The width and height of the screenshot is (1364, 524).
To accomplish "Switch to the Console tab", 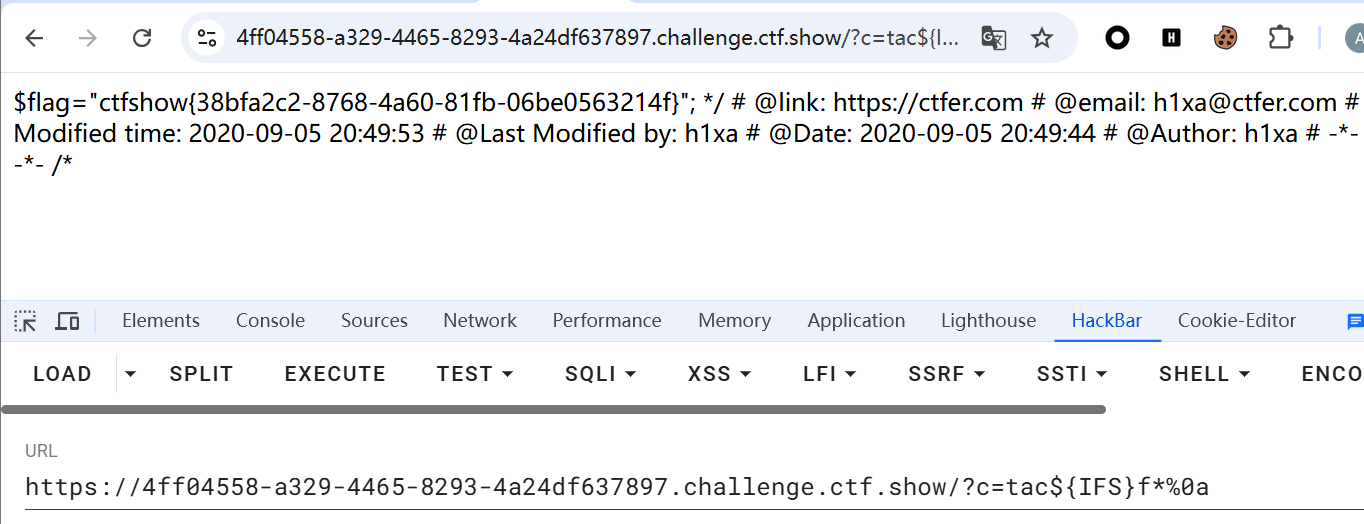I will (x=270, y=321).
